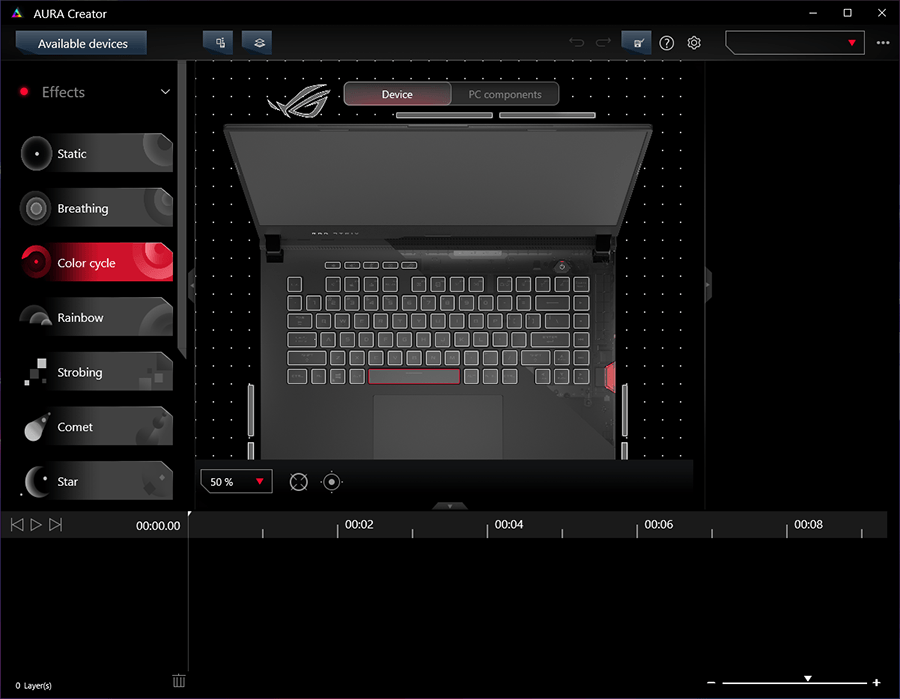Screen dimensions: 900x699
Task: Click the Available devices button
Action: coord(82,43)
